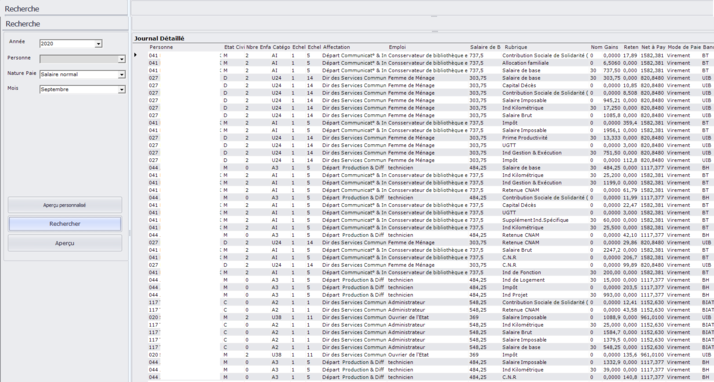
Task: Select the Supplément Ind.Spécifique rubrique cell
Action: point(535,220)
